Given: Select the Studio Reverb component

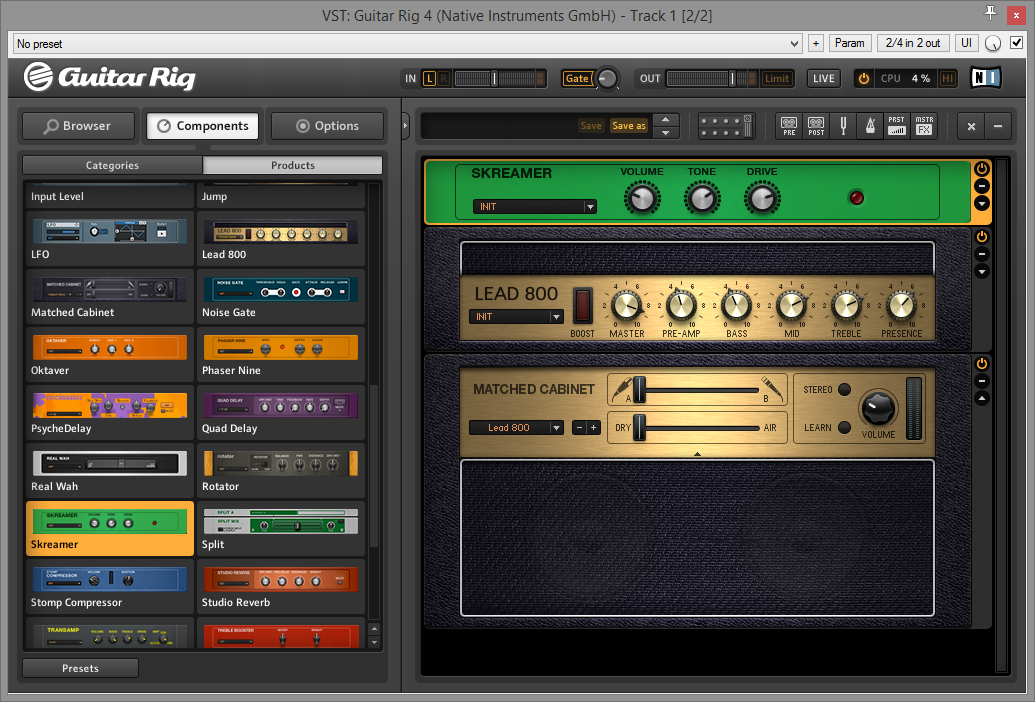Looking at the screenshot, I should 281,587.
